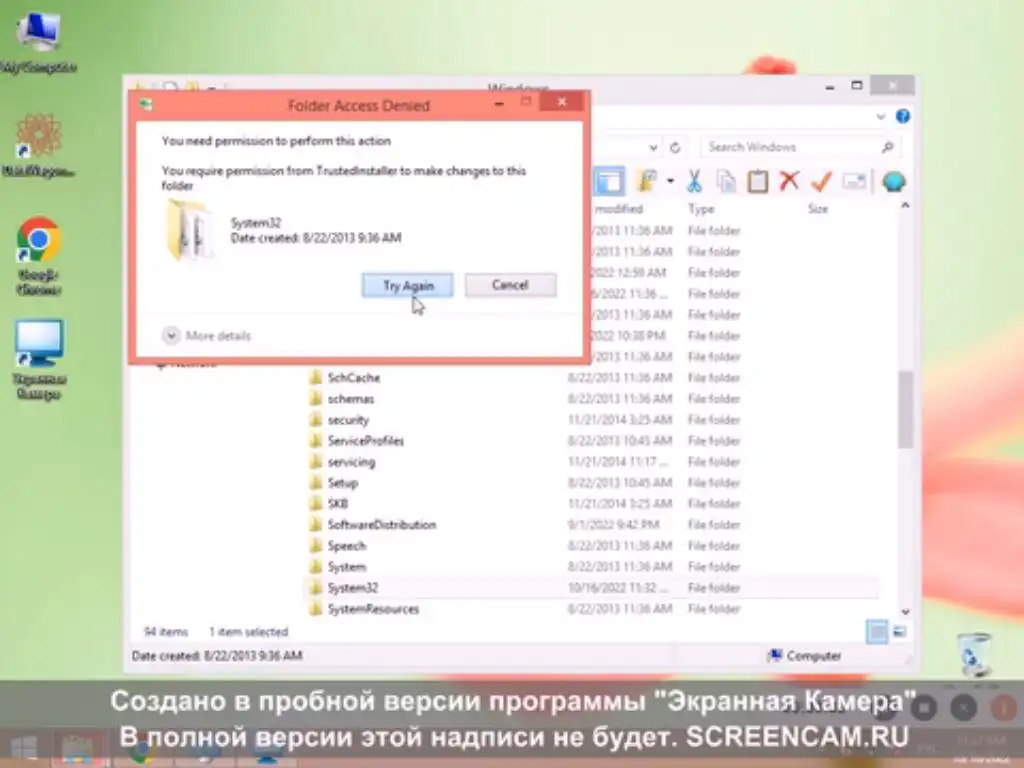Image resolution: width=1024 pixels, height=768 pixels.
Task: Select the Google Chrome desktop shortcut
Action: tap(39, 256)
